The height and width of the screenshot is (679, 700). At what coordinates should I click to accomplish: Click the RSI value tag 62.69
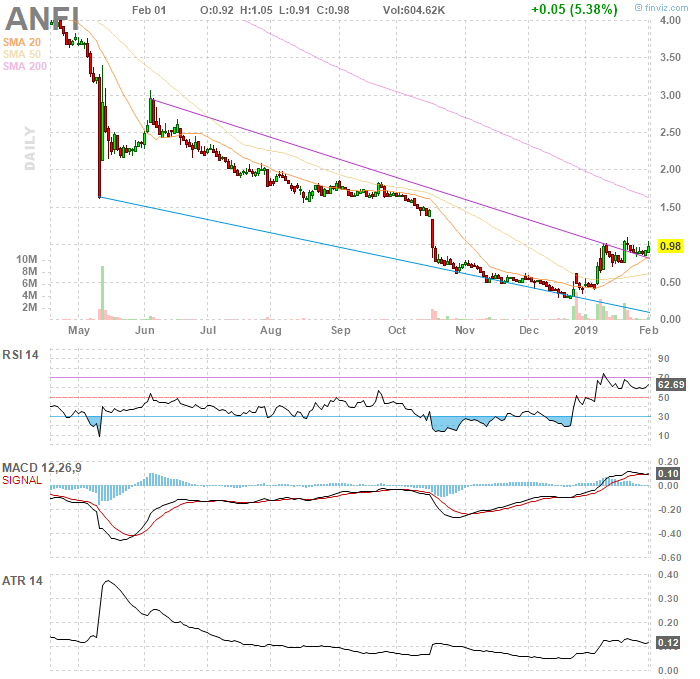669,383
